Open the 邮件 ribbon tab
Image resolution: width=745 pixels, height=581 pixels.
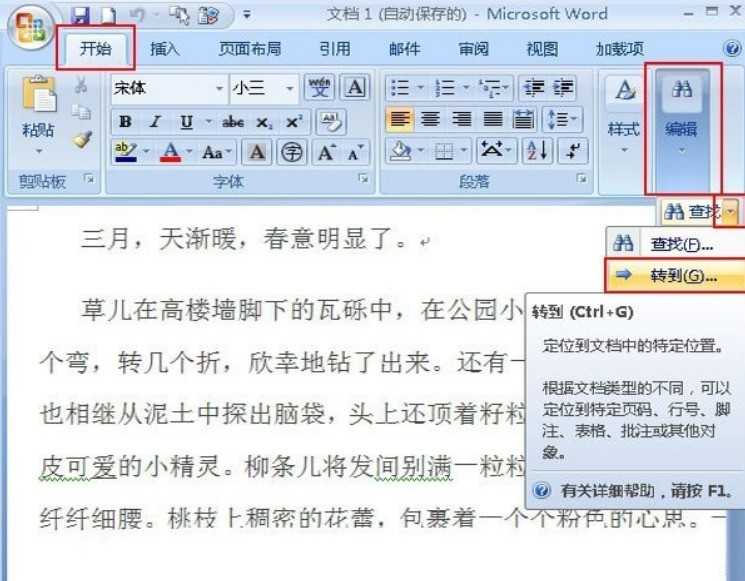pos(404,48)
